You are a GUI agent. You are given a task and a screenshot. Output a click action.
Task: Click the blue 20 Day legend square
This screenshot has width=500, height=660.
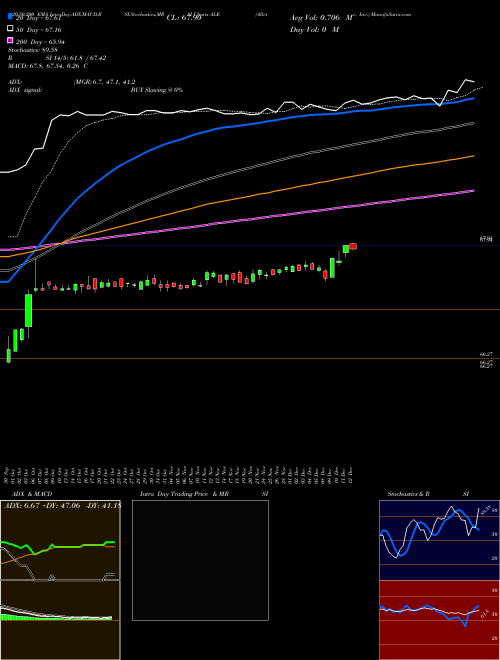(10, 17)
